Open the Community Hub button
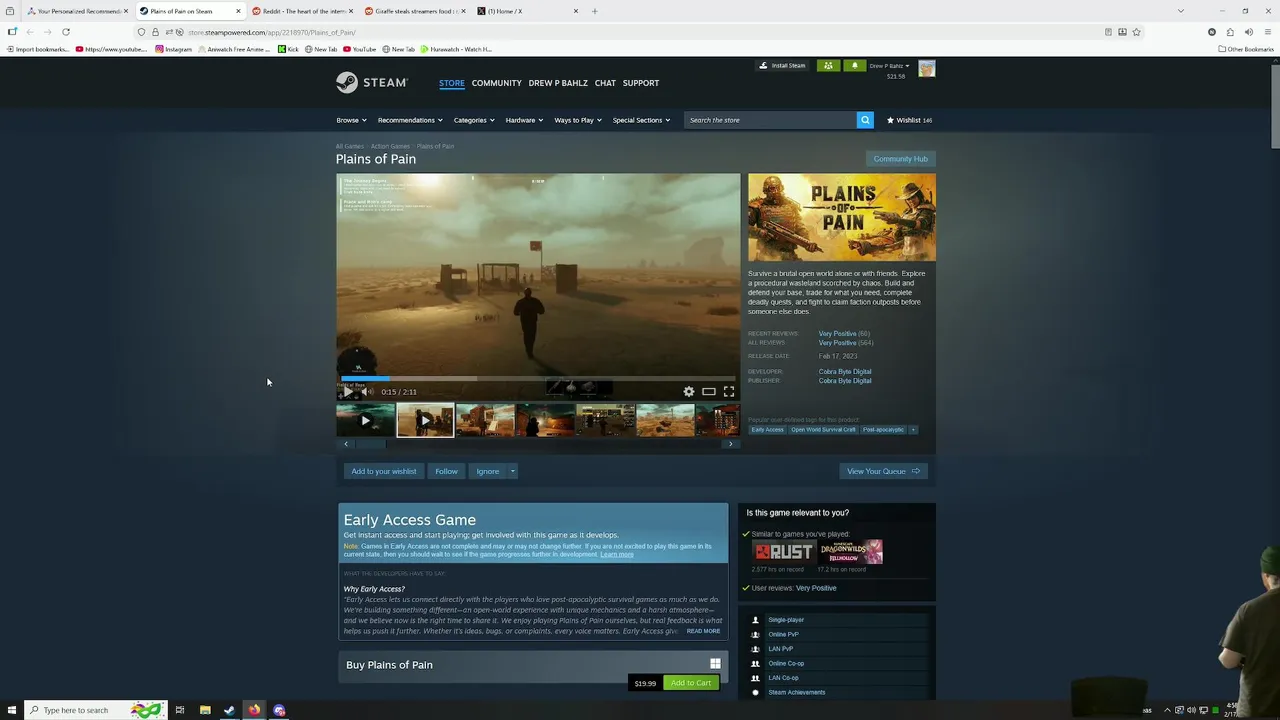Screen dimensions: 1280x720 click(900, 159)
